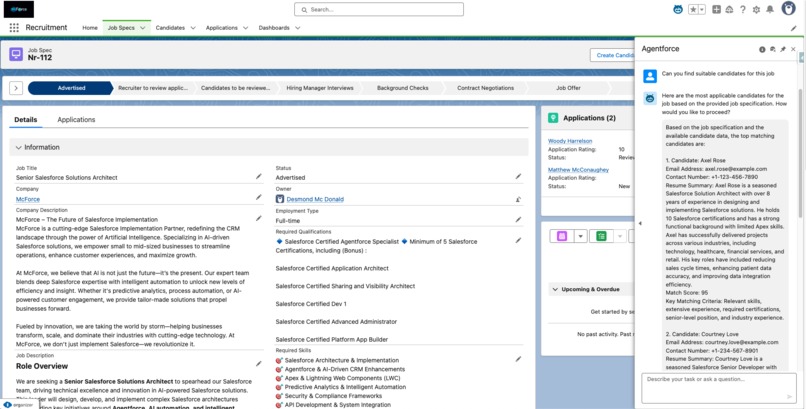Click the Agentforce icon in global header
The image size is (806, 409).
[x=678, y=9]
